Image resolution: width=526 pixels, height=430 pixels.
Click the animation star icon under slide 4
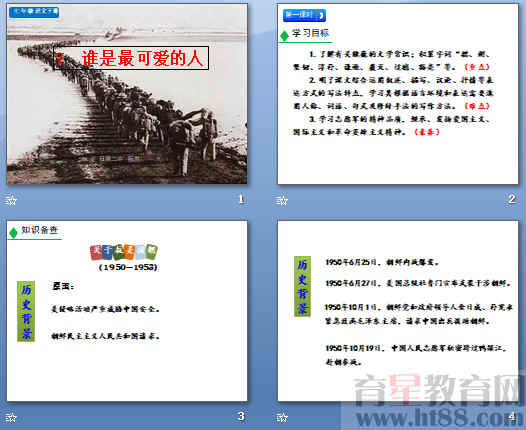282,417
